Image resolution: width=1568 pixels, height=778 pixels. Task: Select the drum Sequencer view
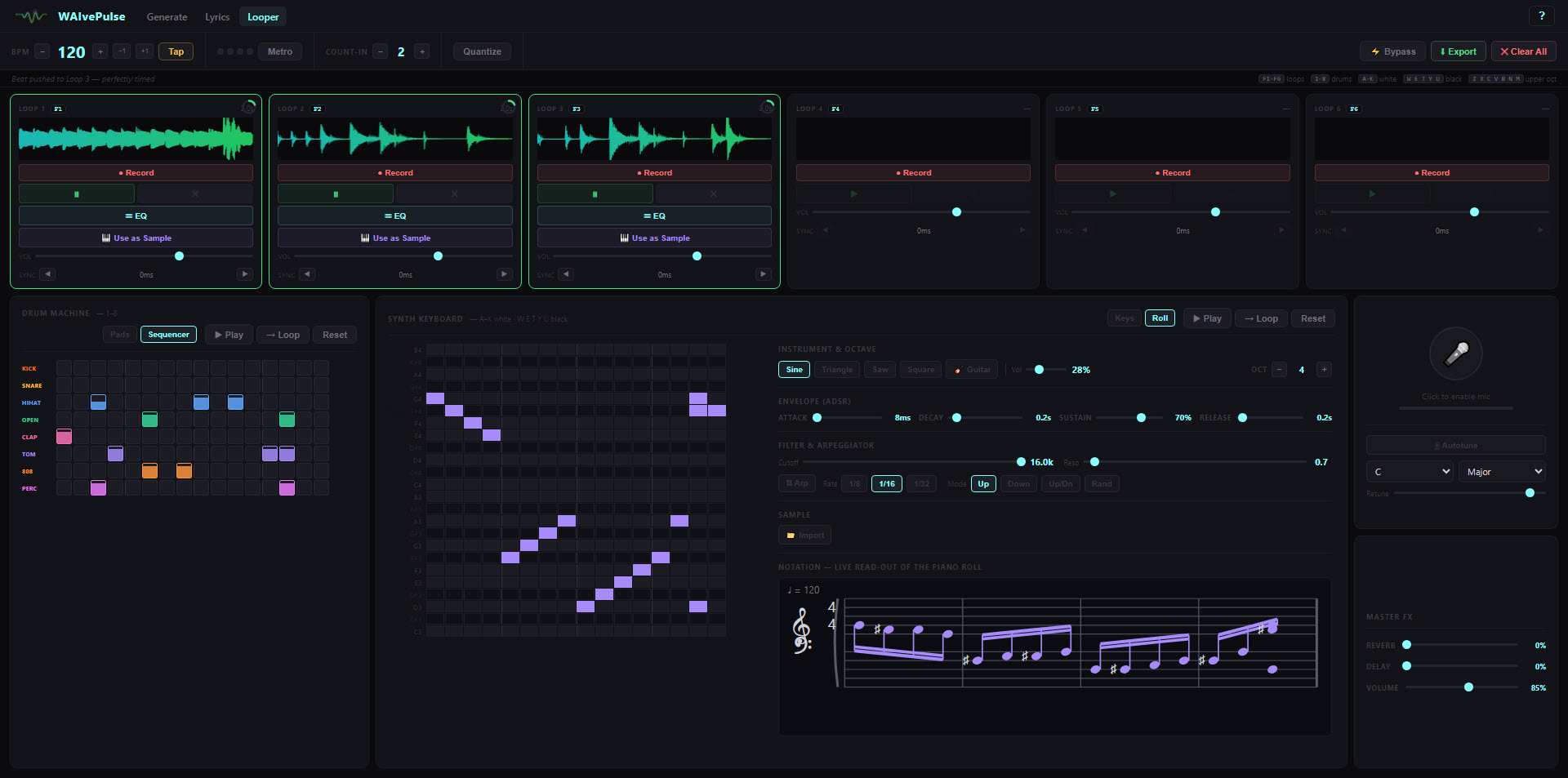point(169,335)
